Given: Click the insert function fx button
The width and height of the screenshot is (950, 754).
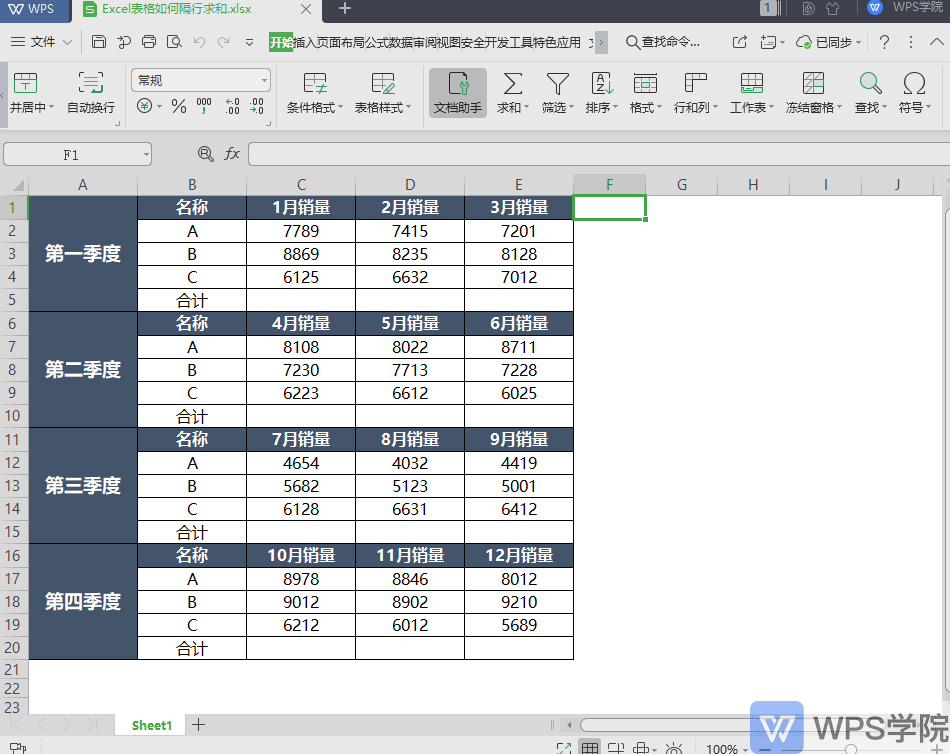Looking at the screenshot, I should pyautogui.click(x=232, y=154).
